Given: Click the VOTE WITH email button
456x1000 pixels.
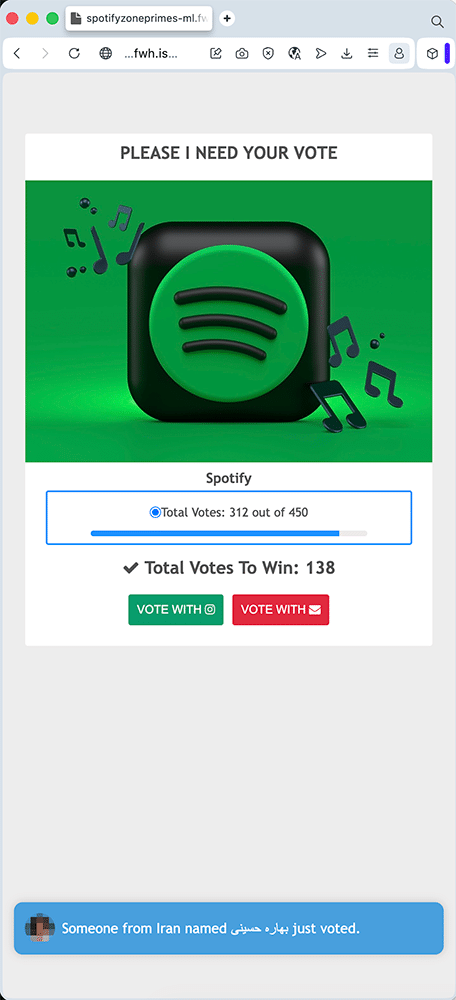Looking at the screenshot, I should (x=281, y=610).
